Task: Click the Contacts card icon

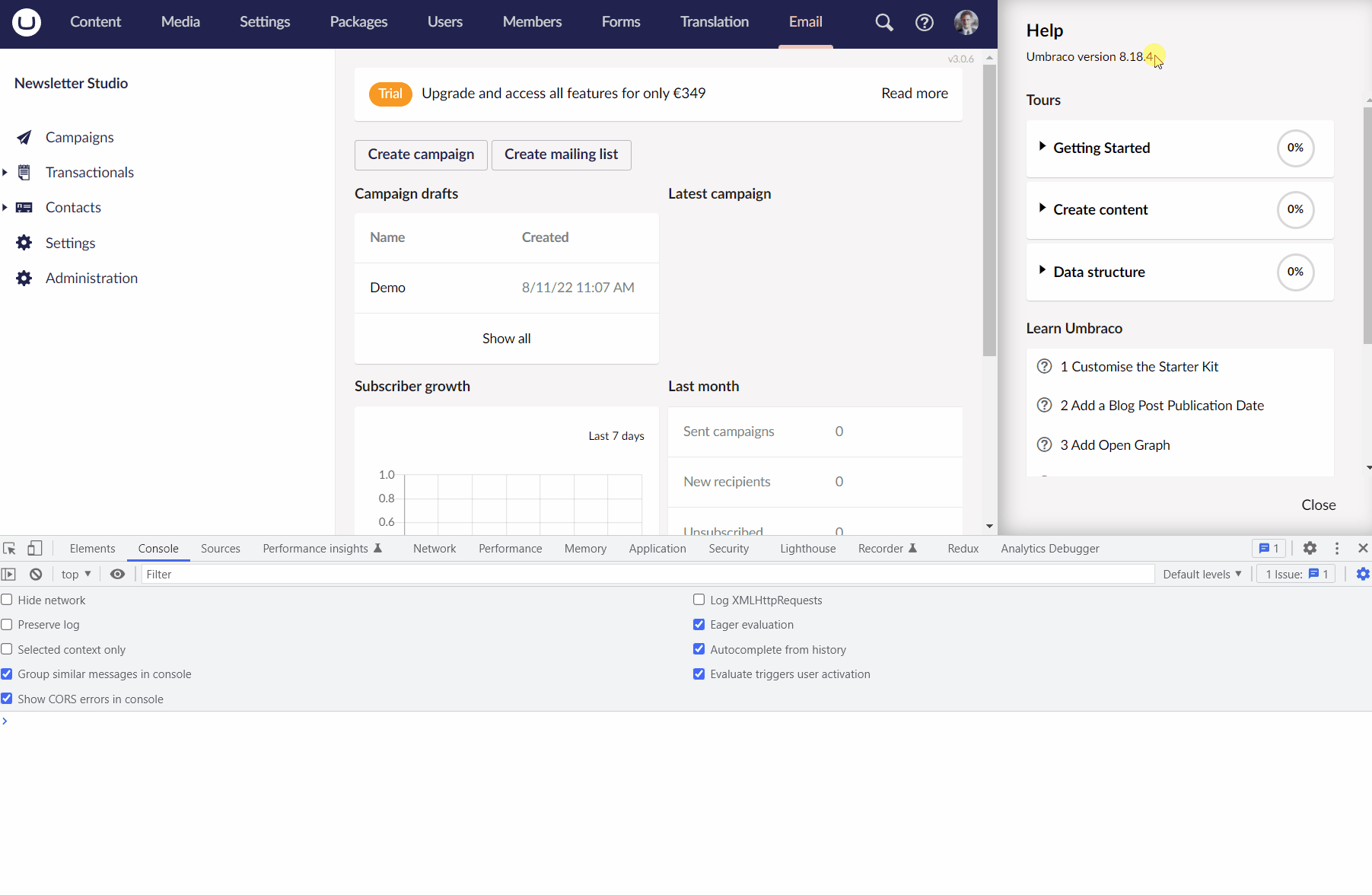Action: point(24,208)
